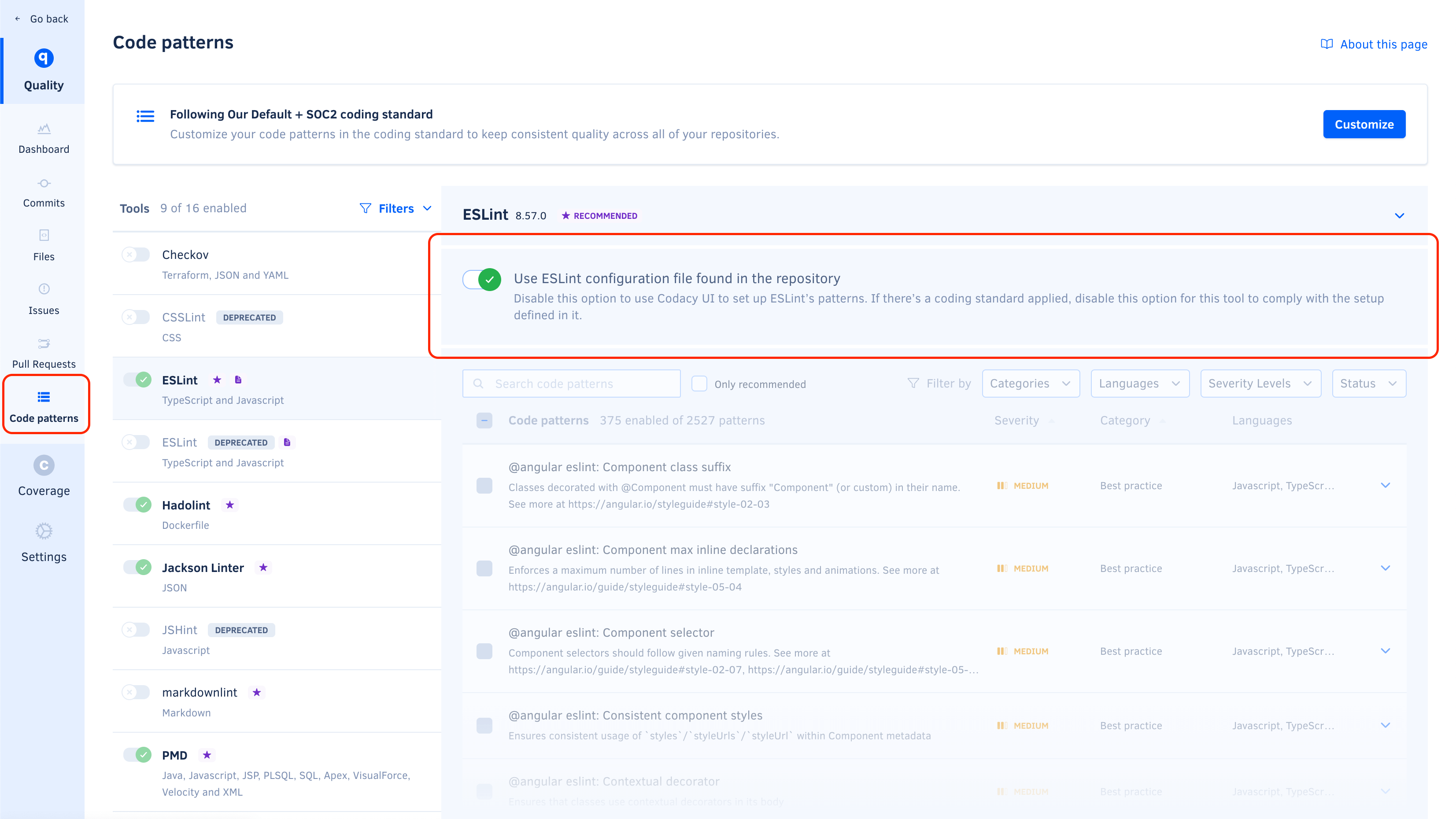Select the Jackson Linter tool name
The height and width of the screenshot is (819, 1456).
coord(203,568)
